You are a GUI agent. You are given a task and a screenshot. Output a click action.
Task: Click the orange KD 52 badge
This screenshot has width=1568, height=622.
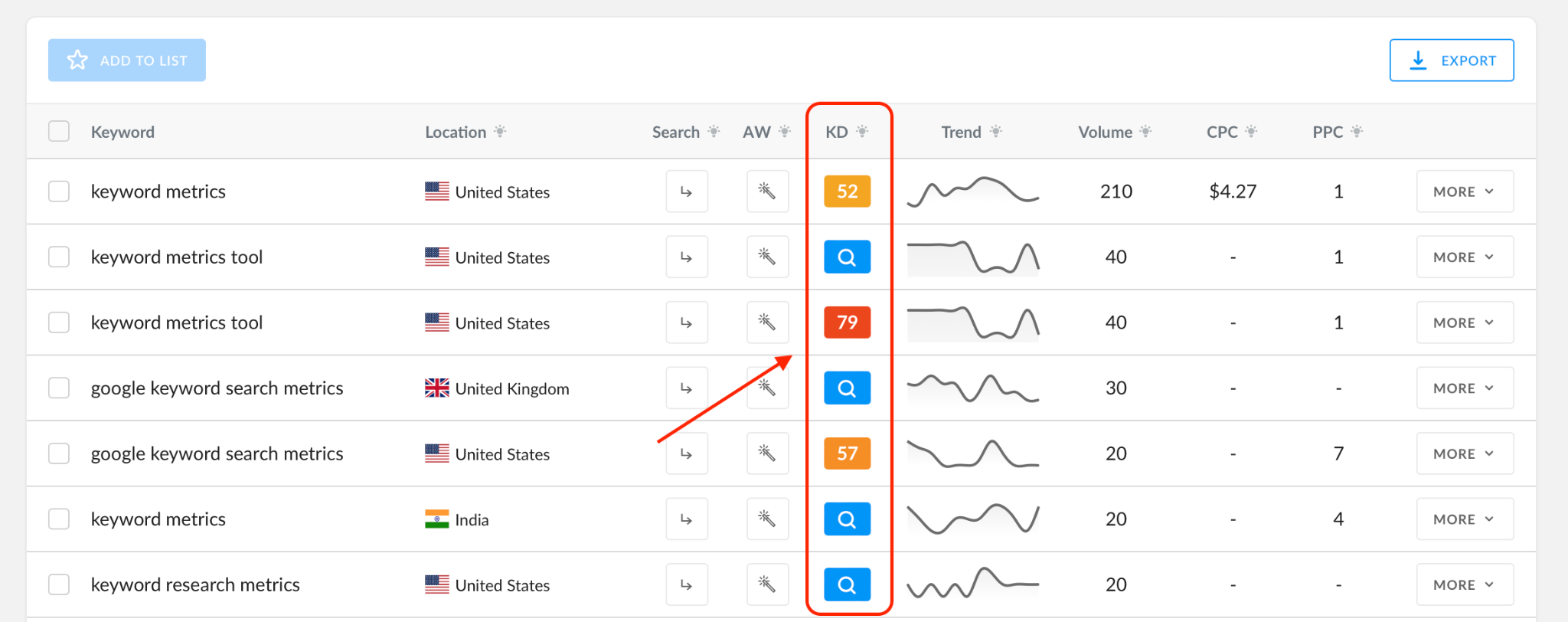click(847, 191)
